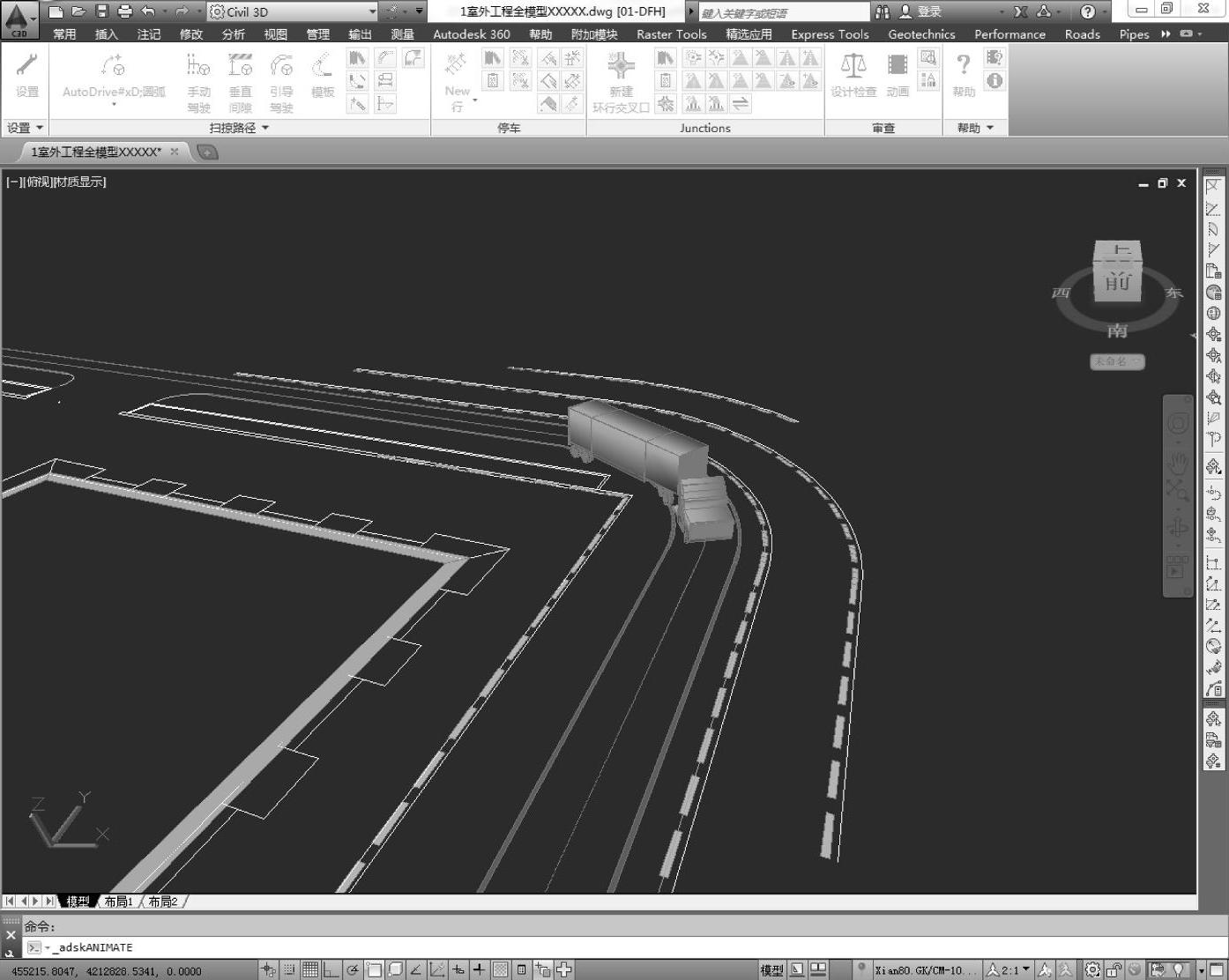Select the 垂直间隙 vertical clearance tool
The image size is (1229, 980).
pos(240,82)
